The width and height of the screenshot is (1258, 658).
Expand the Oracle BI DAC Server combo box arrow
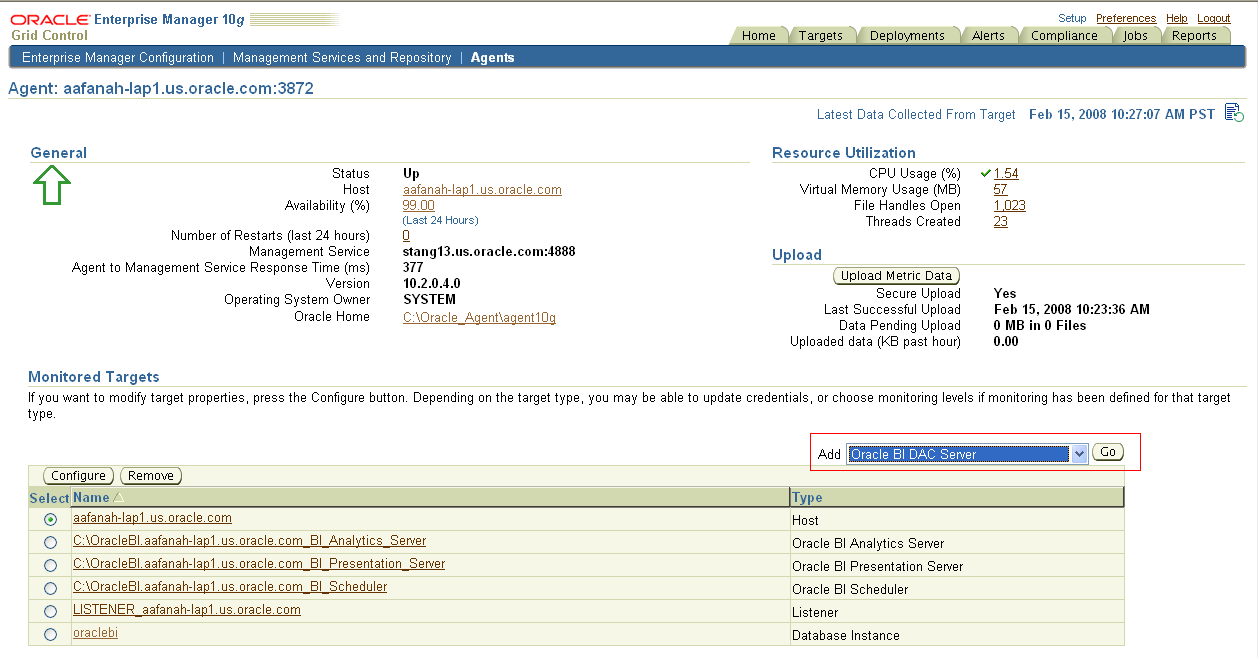click(1078, 453)
